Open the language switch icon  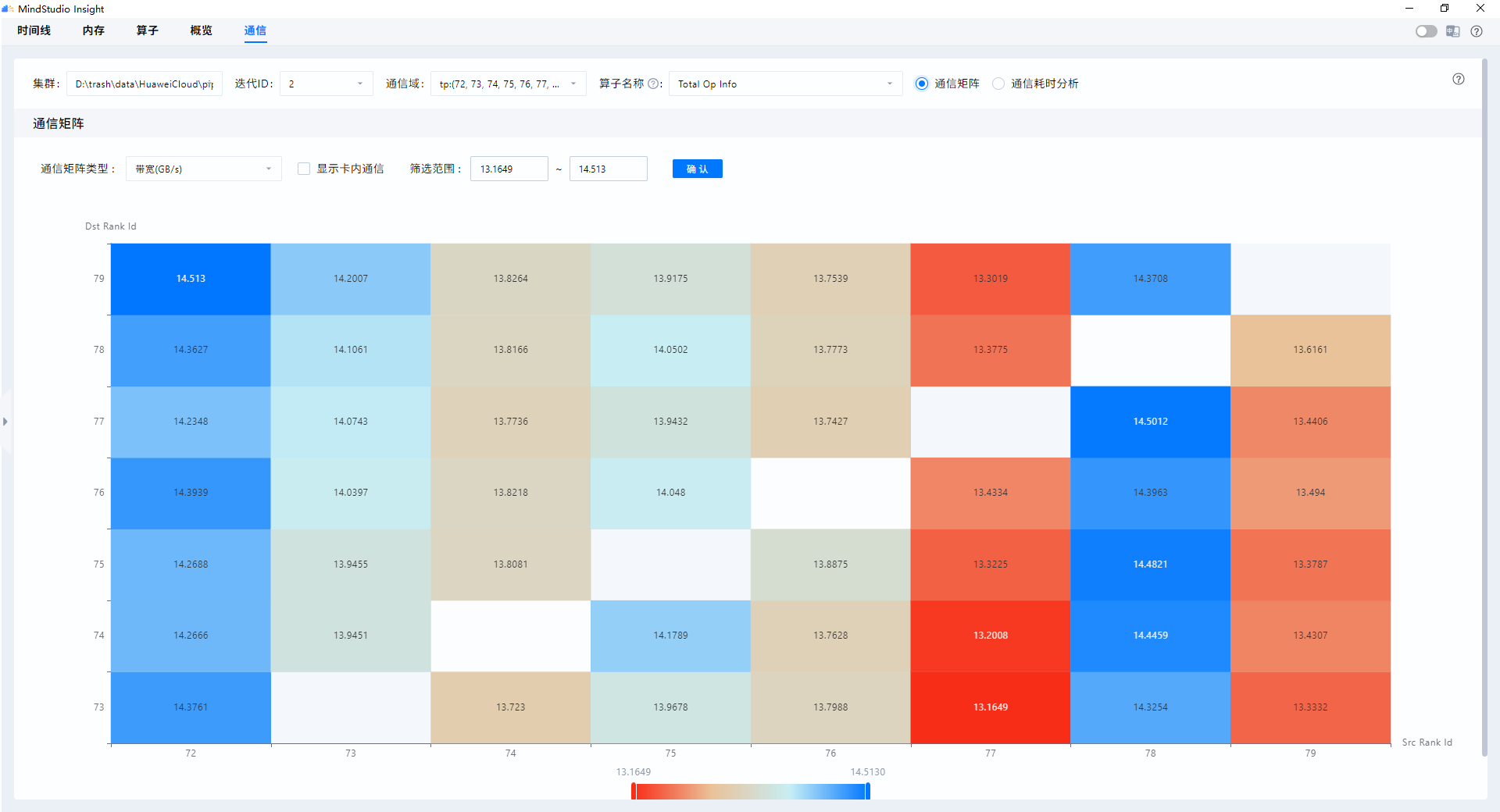(x=1452, y=31)
